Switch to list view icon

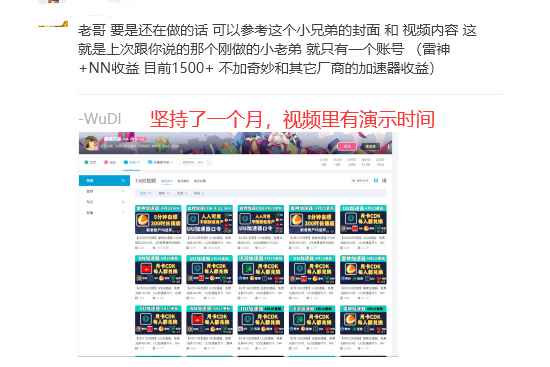point(384,181)
